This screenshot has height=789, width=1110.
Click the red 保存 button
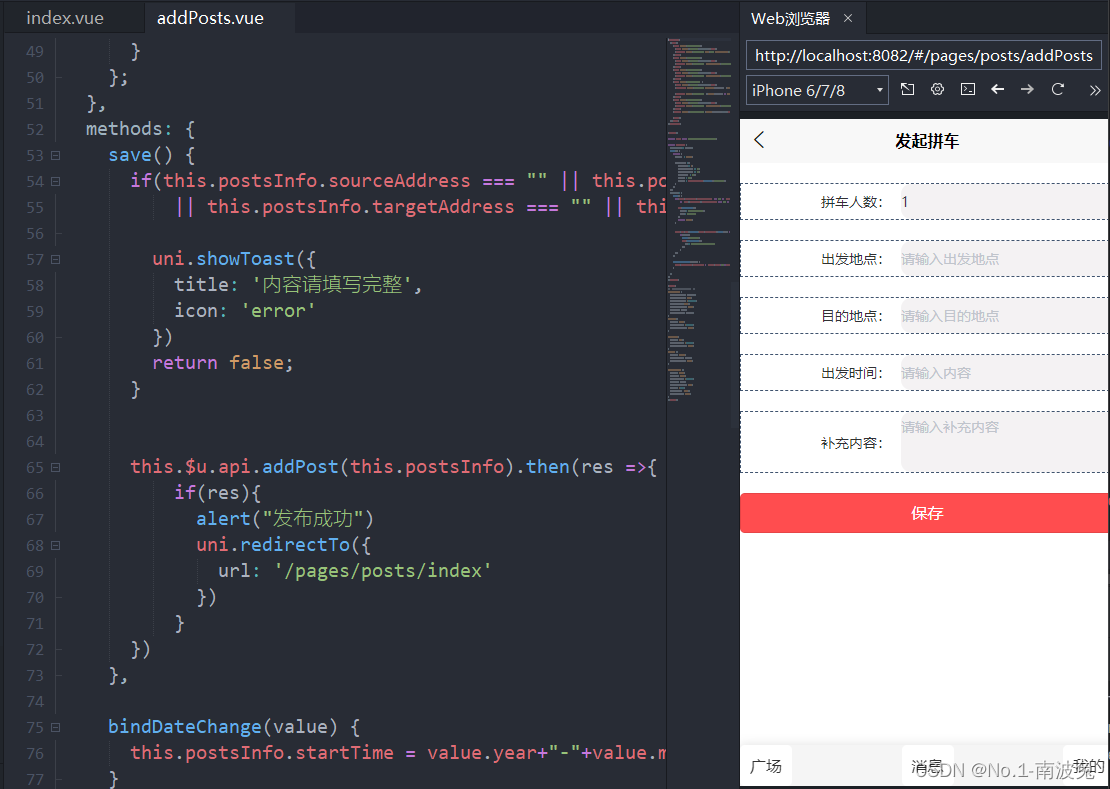pos(925,513)
